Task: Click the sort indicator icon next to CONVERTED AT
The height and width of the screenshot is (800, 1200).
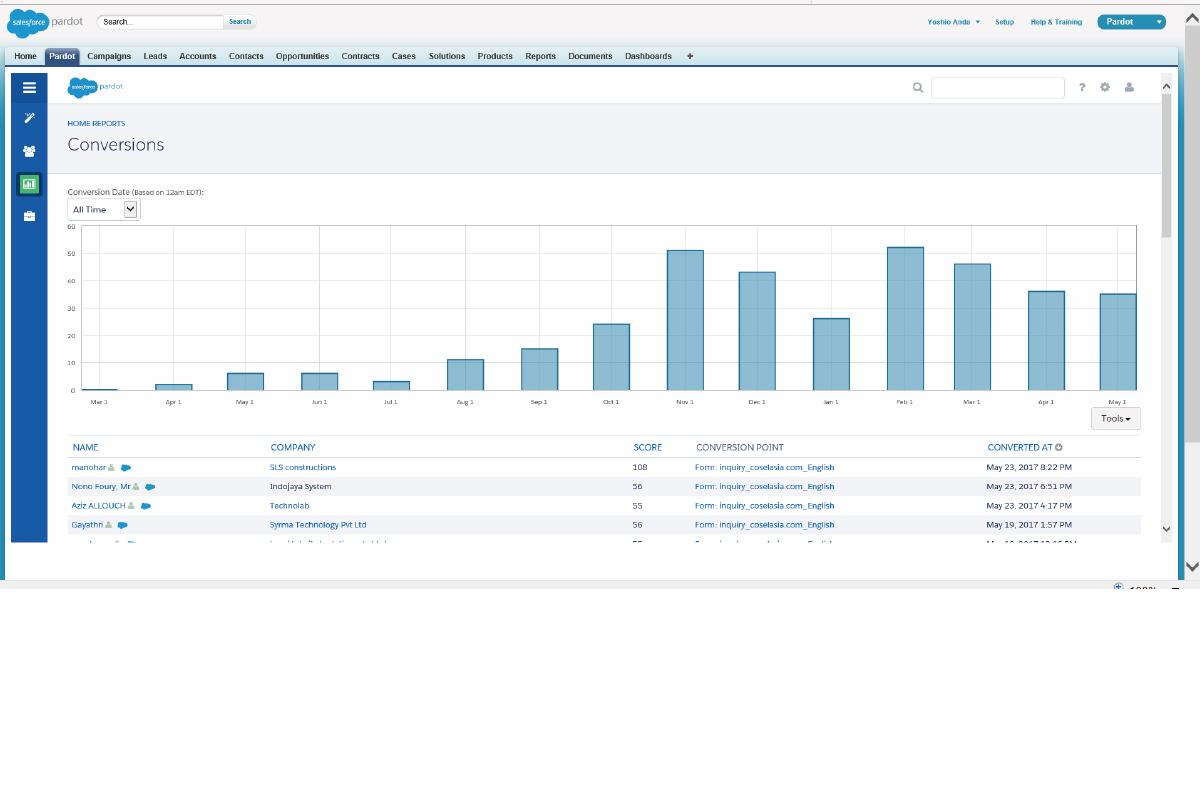Action: (x=1059, y=447)
